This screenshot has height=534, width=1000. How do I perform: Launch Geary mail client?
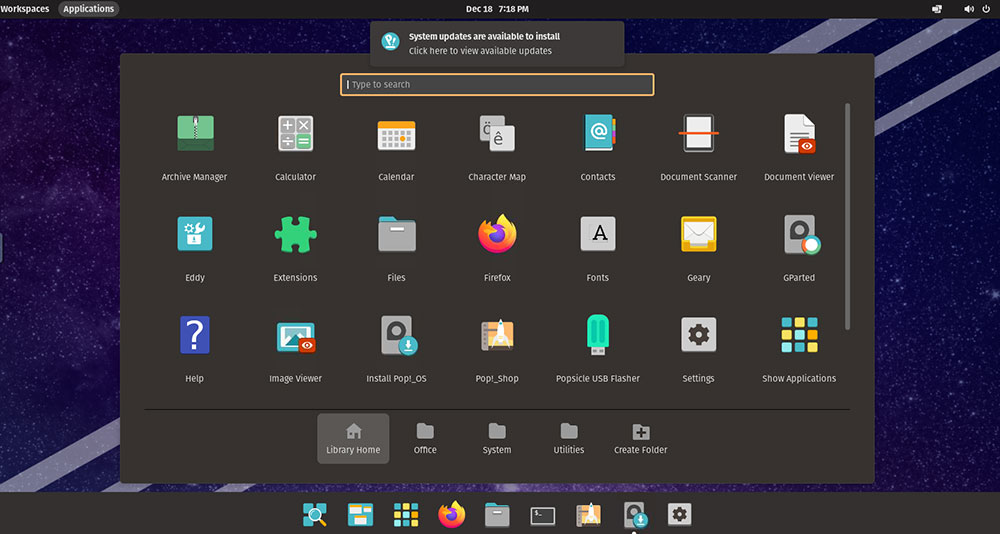(698, 234)
